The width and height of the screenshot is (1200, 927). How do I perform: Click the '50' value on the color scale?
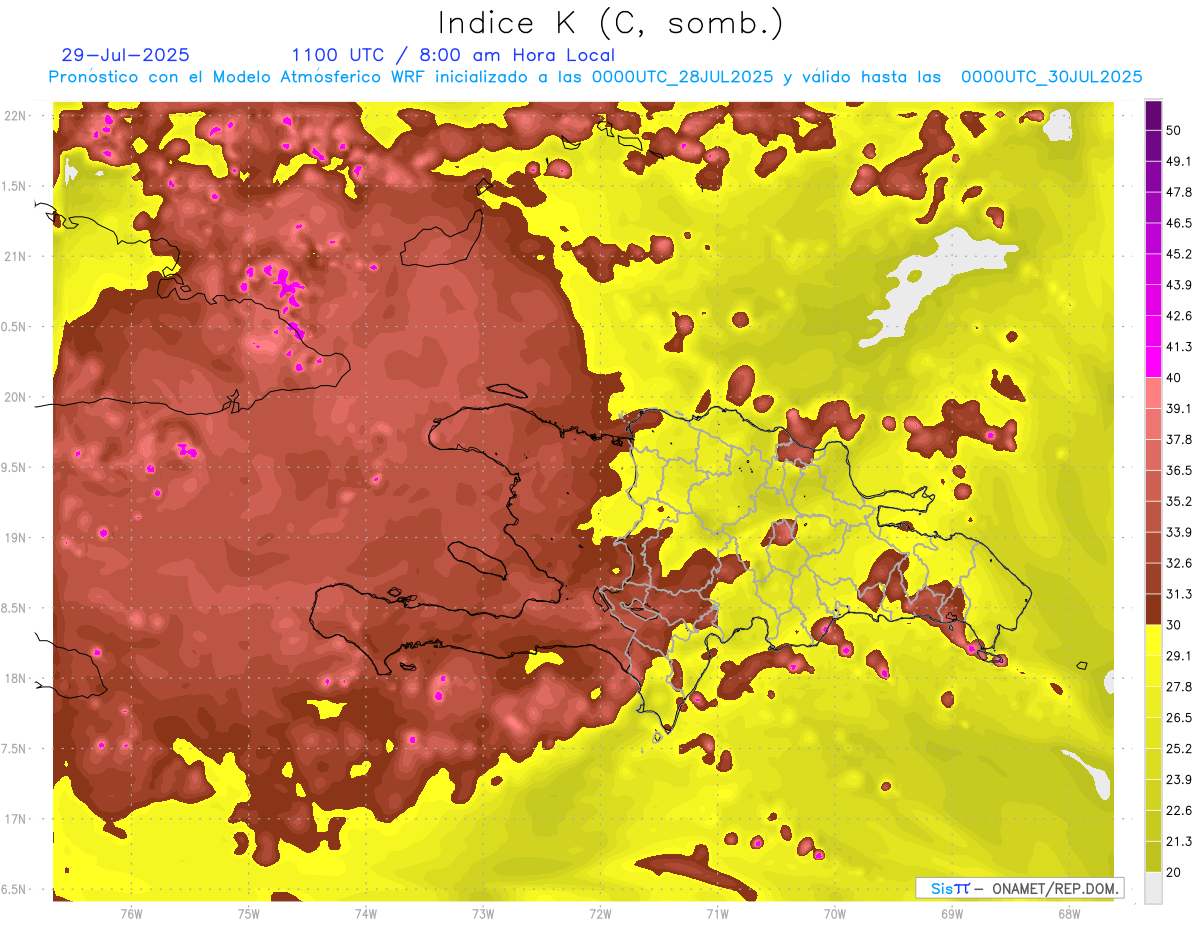[x=1175, y=130]
